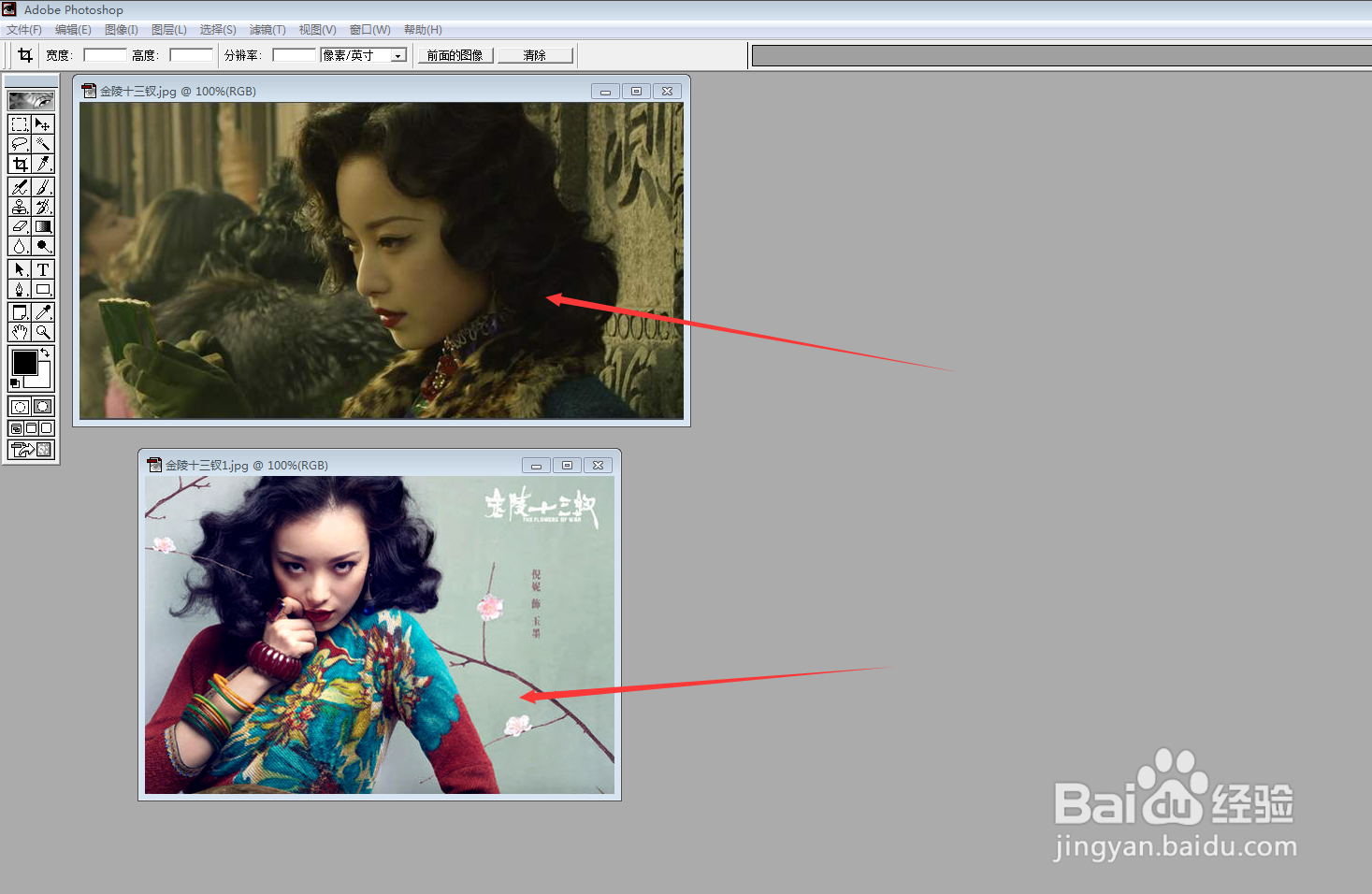Select the History Brush tool

point(43,207)
